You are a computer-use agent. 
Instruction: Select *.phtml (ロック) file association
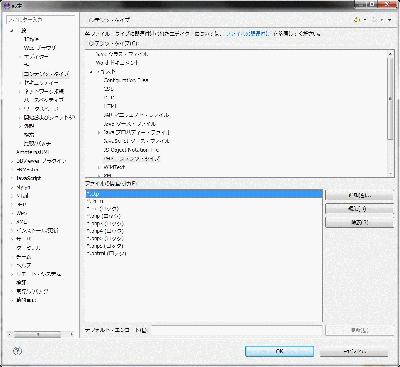pos(106,253)
